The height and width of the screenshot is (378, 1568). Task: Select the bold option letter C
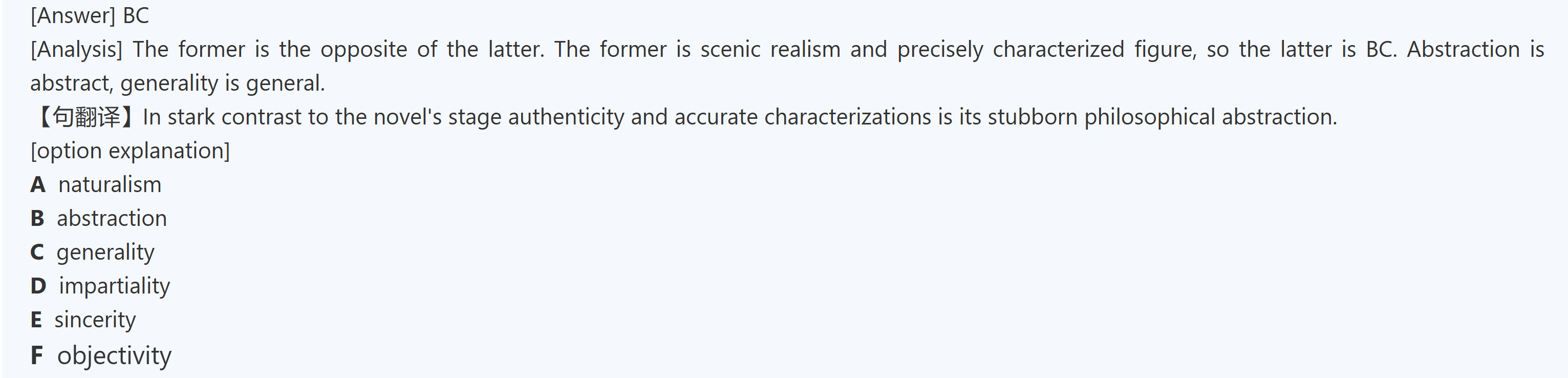pos(37,253)
